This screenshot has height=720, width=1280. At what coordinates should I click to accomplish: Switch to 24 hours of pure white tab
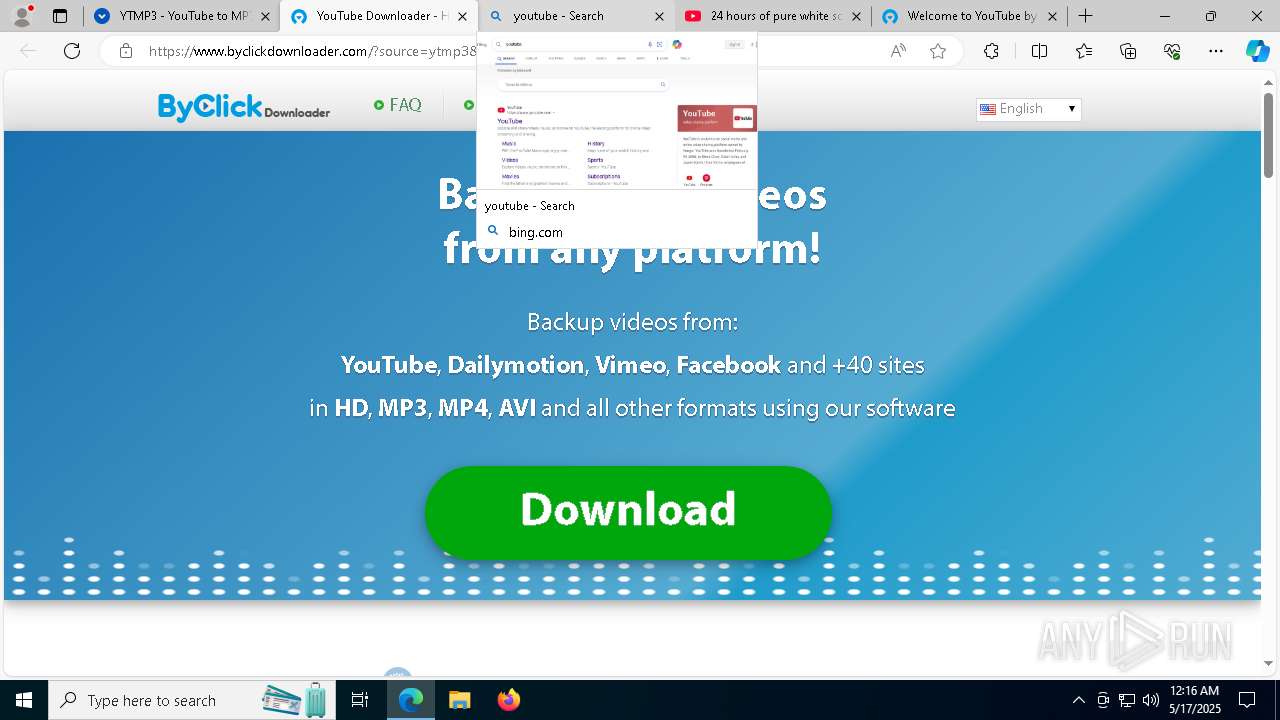(773, 16)
